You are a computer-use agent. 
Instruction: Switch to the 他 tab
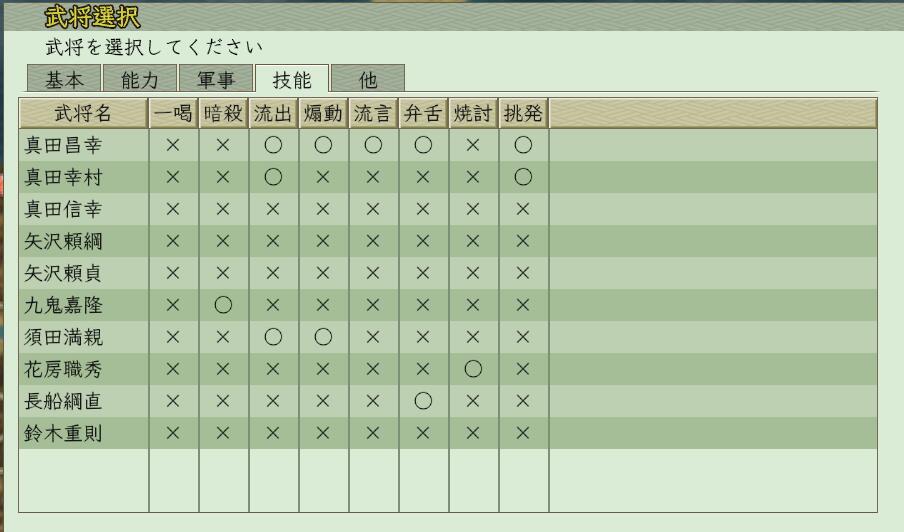[x=367, y=80]
